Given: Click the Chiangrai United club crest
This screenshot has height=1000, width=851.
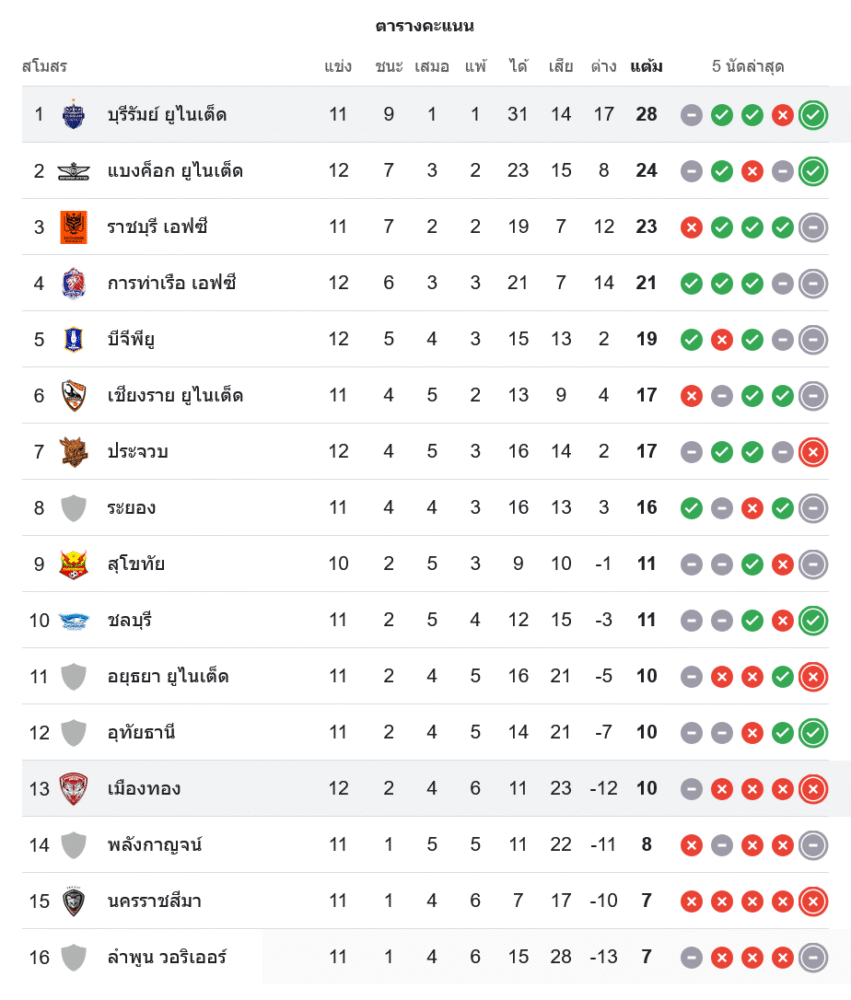Looking at the screenshot, I should [x=73, y=395].
